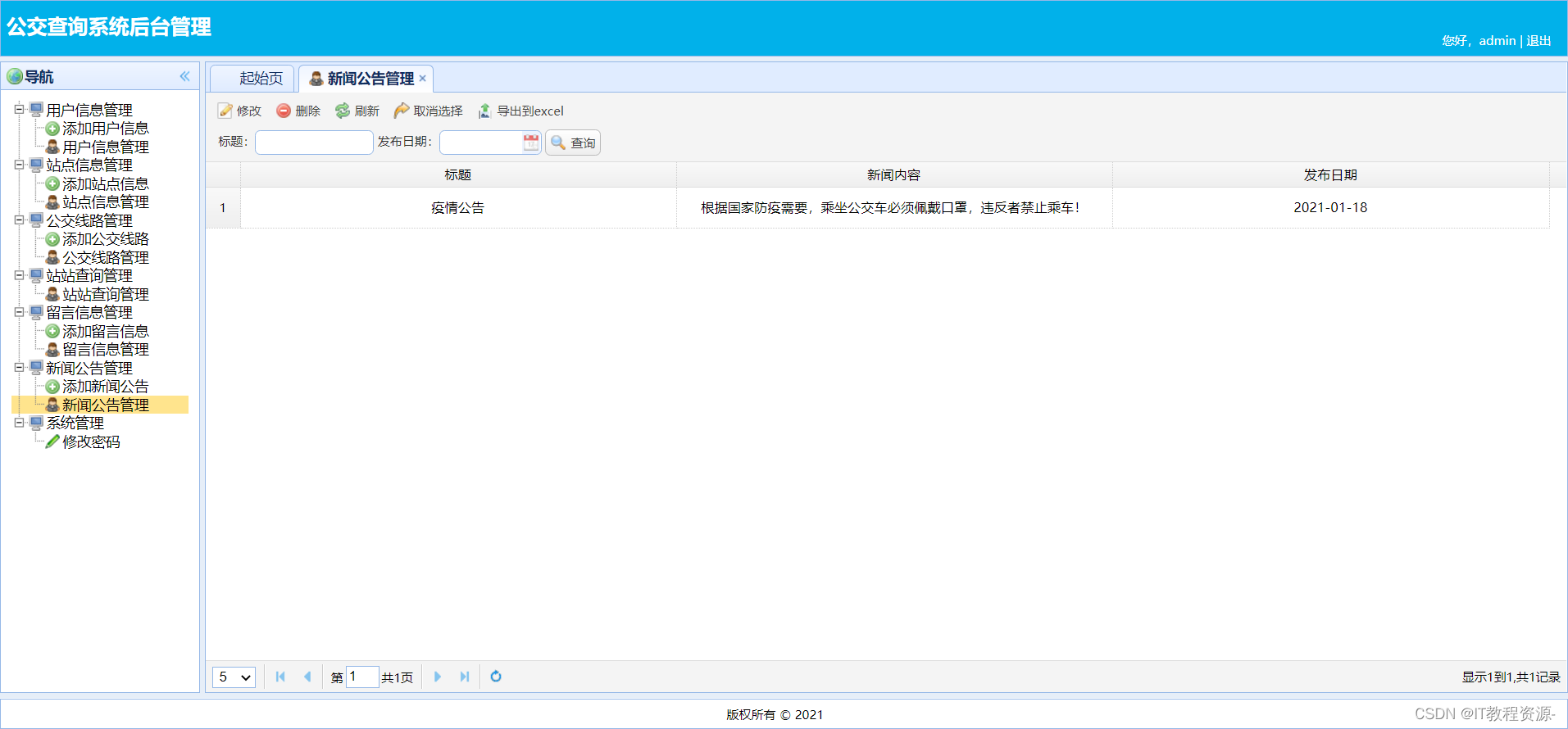Click the 公交线路管理 folder computer icon

[x=36, y=220]
